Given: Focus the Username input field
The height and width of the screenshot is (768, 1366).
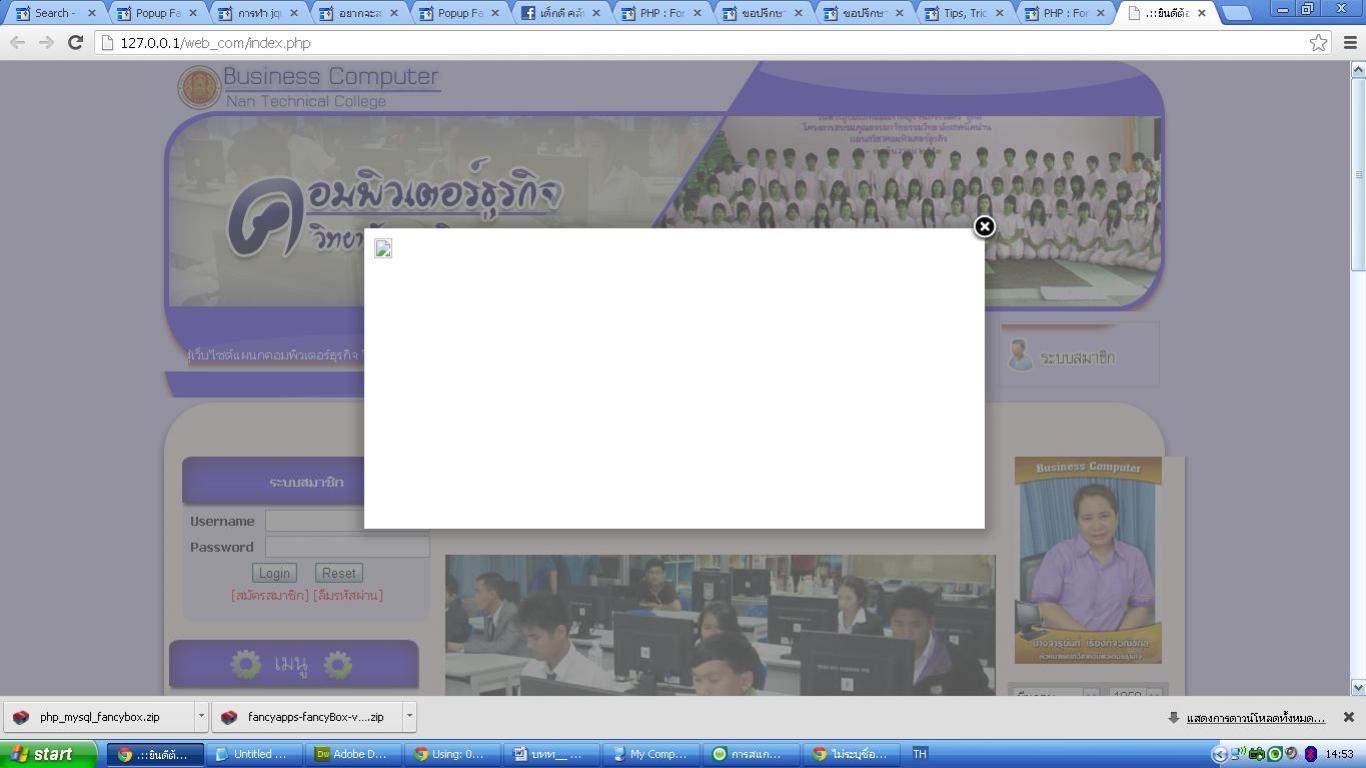Looking at the screenshot, I should [x=347, y=521].
